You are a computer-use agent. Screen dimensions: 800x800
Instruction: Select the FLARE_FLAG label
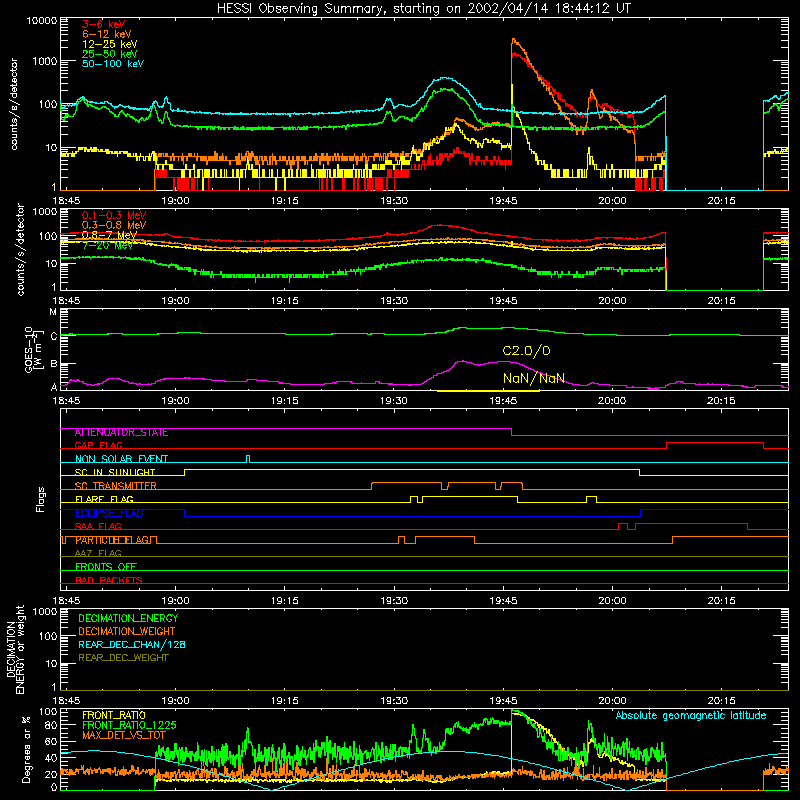[104, 499]
